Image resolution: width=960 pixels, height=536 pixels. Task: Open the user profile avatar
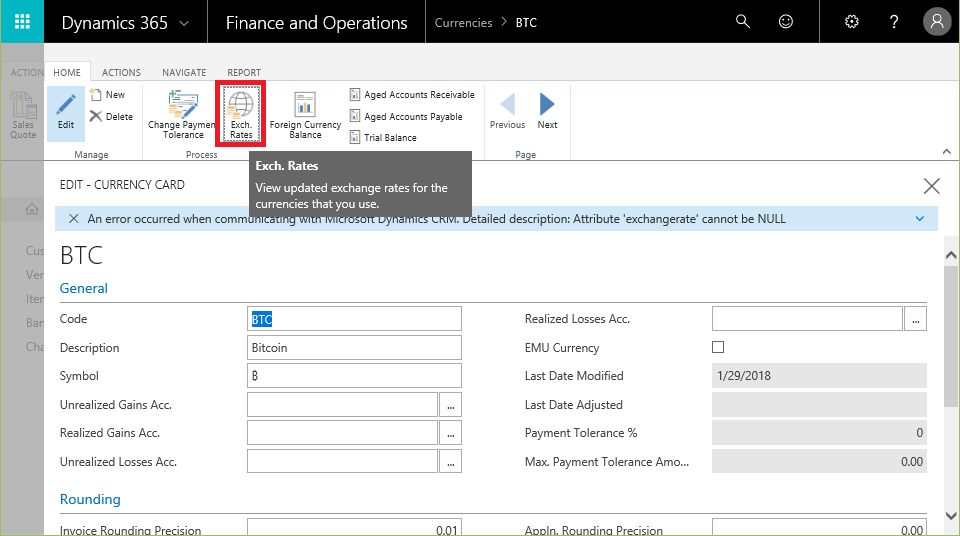937,22
